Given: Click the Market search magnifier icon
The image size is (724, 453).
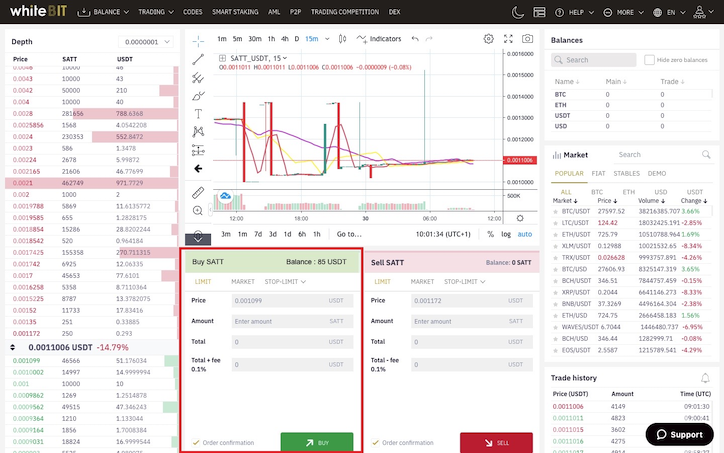Looking at the screenshot, I should [706, 155].
